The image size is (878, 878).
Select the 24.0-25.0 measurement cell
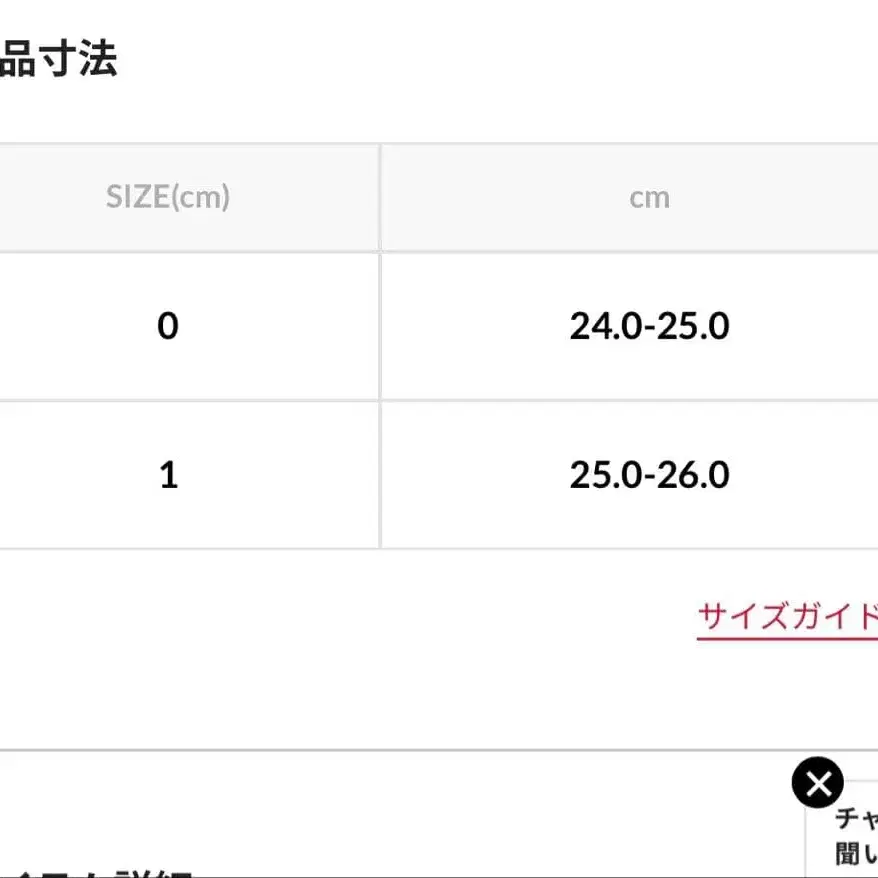(649, 326)
